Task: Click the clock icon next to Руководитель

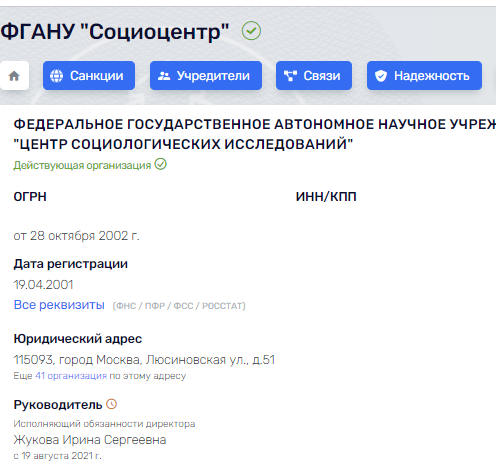Action: 112,404
